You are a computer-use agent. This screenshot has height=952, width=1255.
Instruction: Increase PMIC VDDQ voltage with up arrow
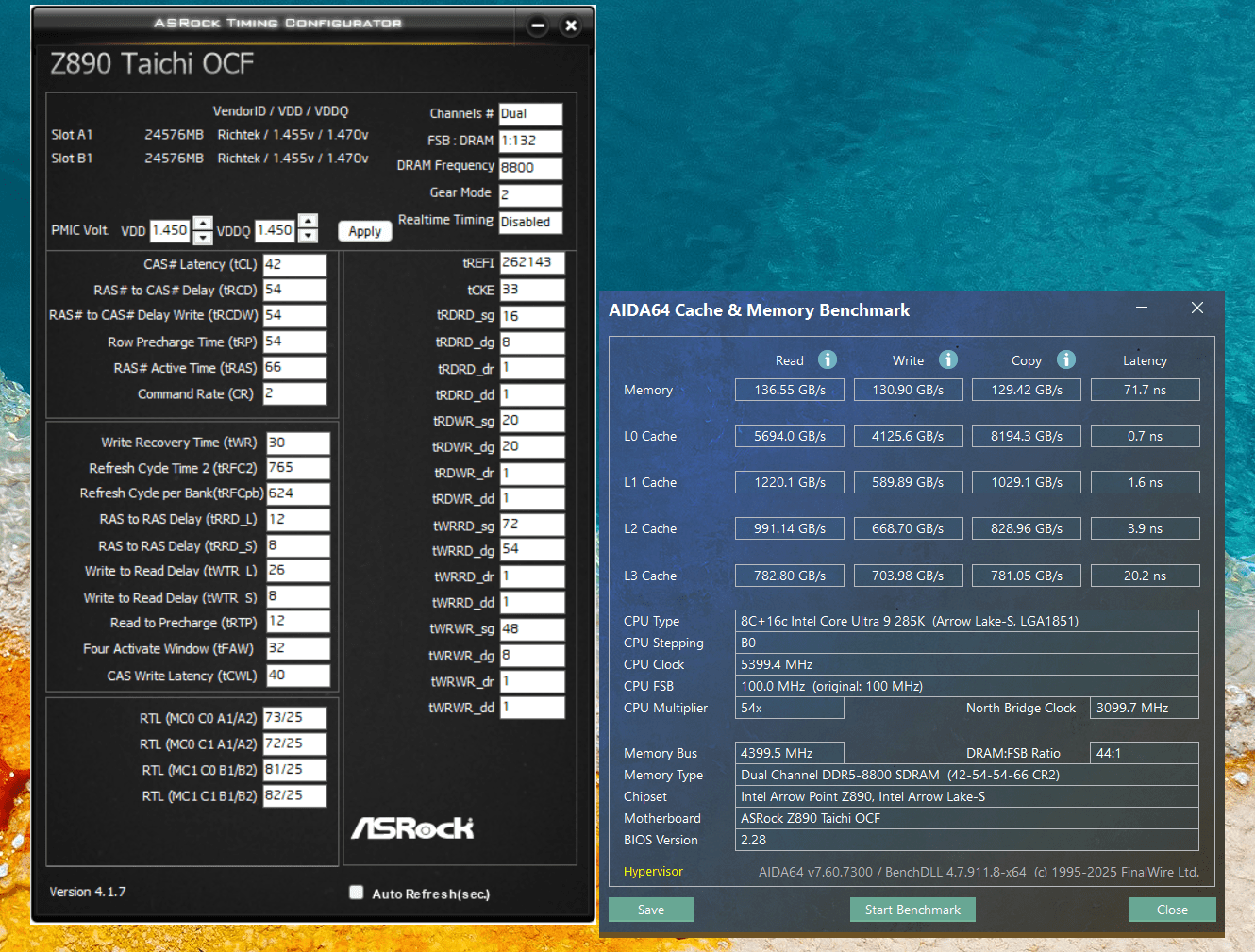coord(308,222)
